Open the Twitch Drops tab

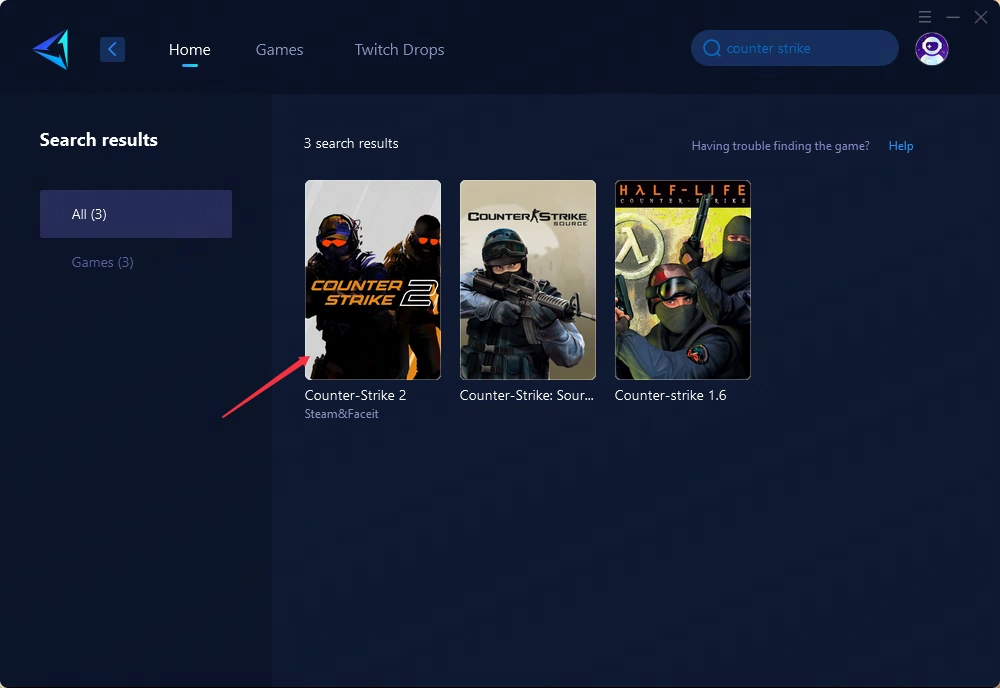pyautogui.click(x=399, y=50)
